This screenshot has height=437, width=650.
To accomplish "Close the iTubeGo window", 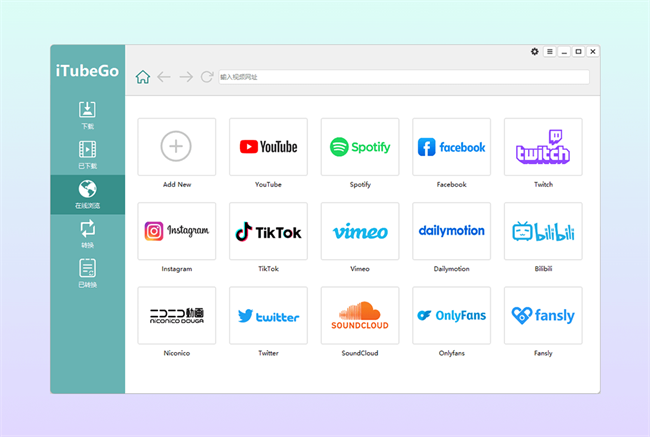I will click(x=593, y=51).
